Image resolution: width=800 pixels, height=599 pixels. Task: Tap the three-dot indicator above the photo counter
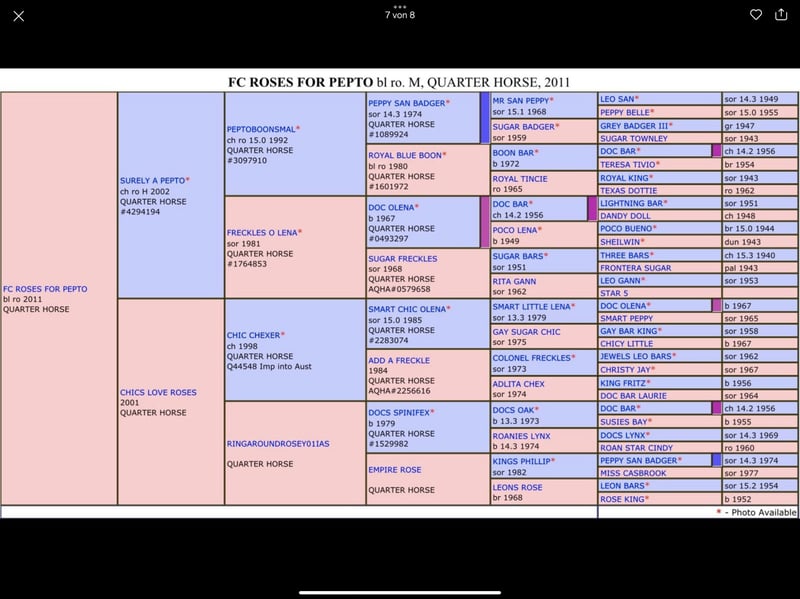point(400,7)
